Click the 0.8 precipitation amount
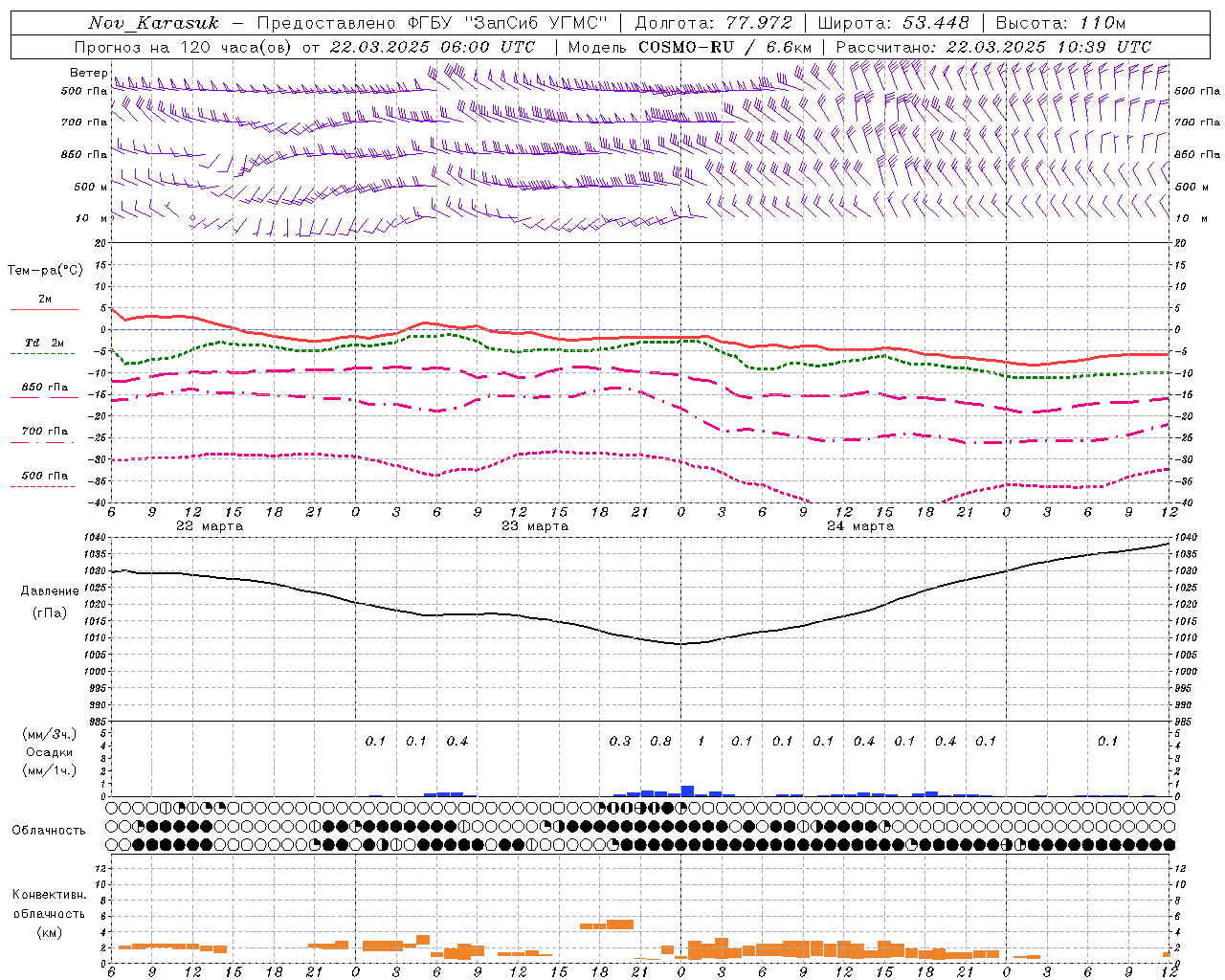The height and width of the screenshot is (980, 1225). click(x=660, y=741)
